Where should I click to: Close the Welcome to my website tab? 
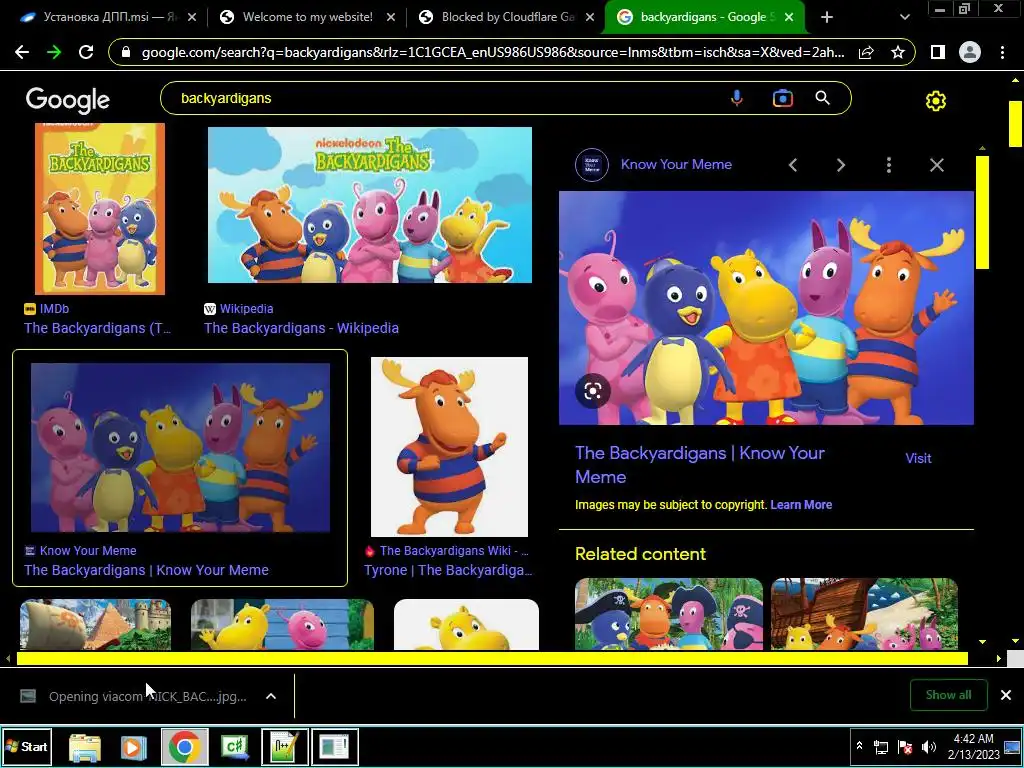(x=391, y=17)
